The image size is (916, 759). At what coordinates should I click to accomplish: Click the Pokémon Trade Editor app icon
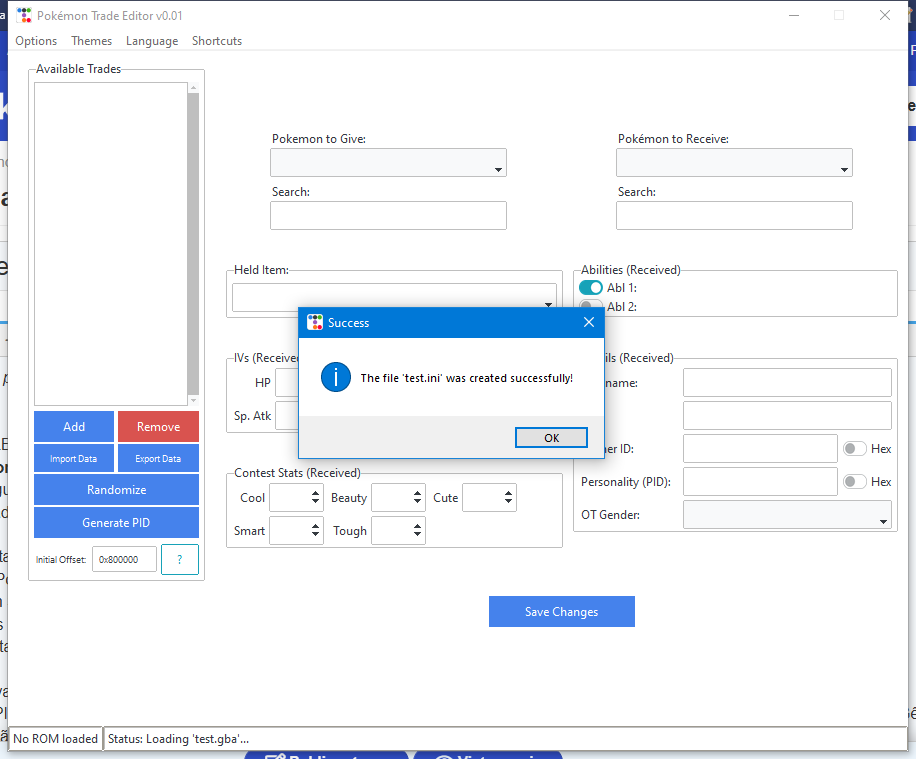(24, 16)
